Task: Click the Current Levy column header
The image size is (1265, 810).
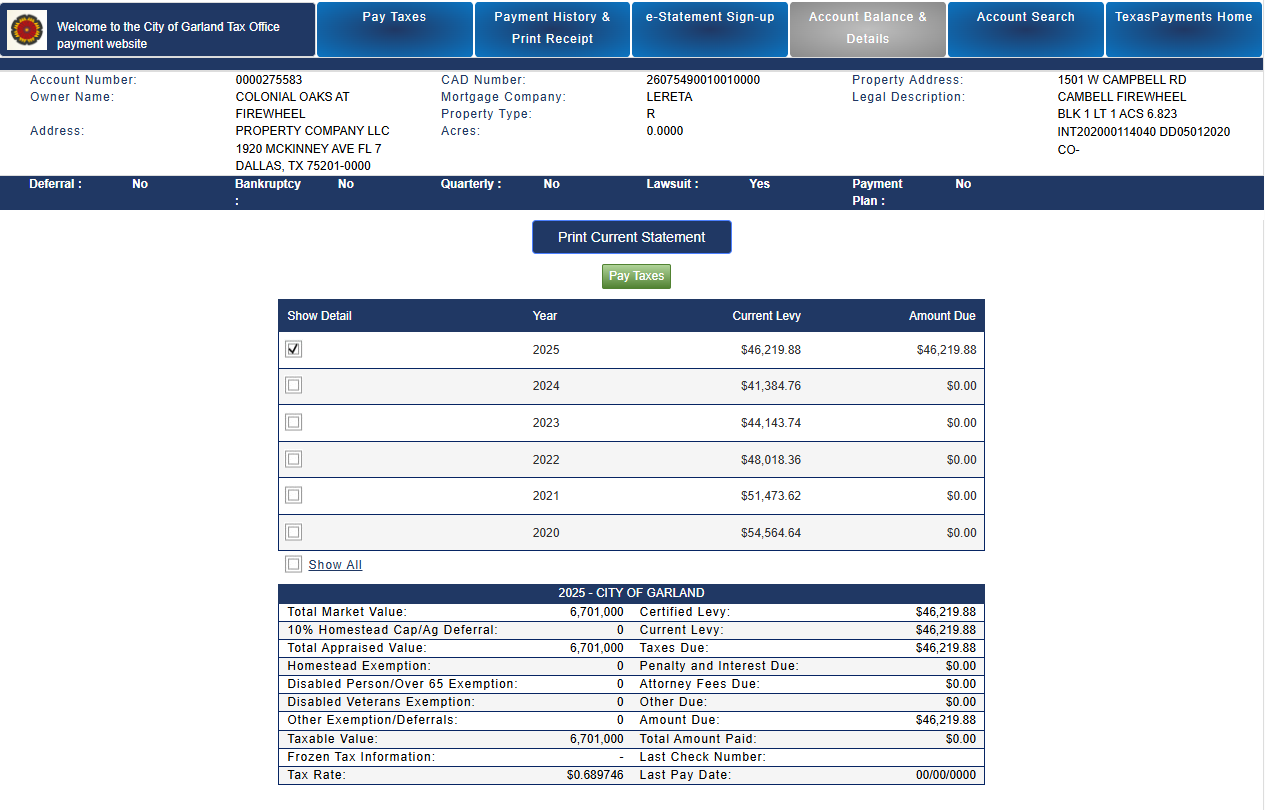Action: [766, 316]
